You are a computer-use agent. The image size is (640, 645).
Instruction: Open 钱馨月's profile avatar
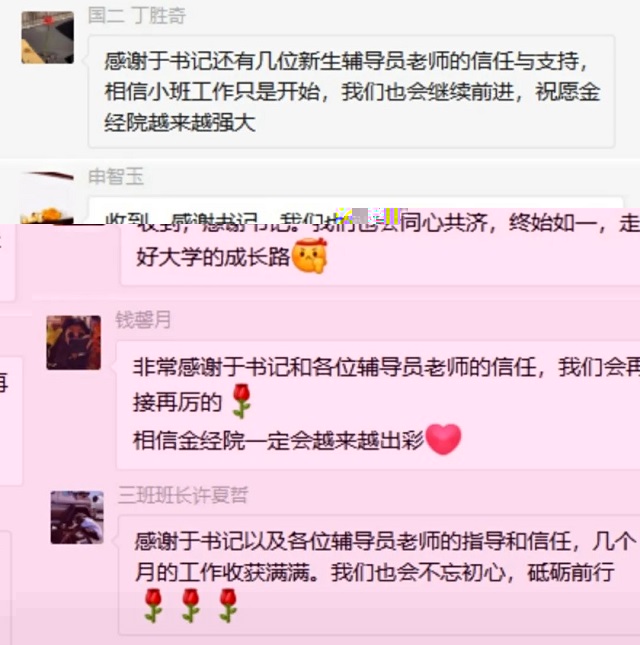74,342
